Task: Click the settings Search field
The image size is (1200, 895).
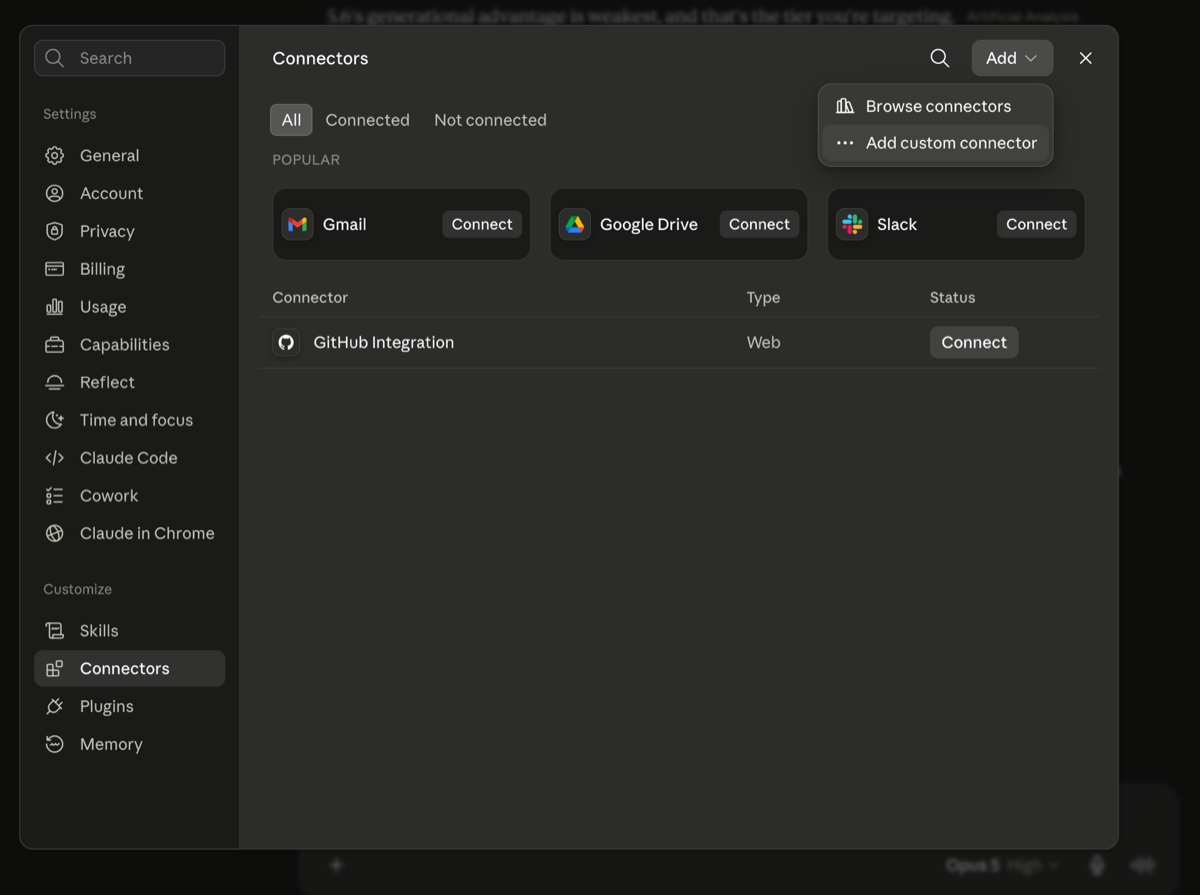Action: click(129, 58)
